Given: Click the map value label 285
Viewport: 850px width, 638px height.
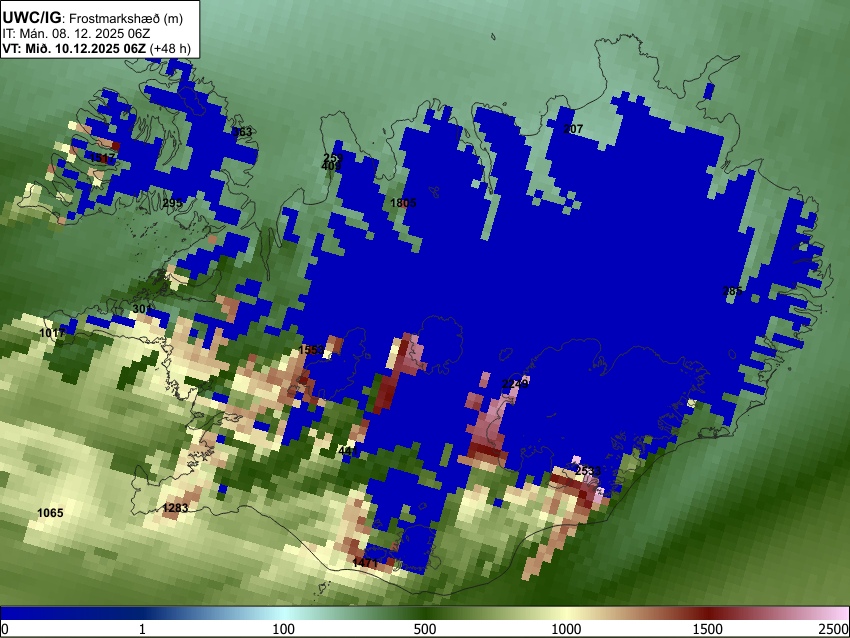Looking at the screenshot, I should coord(732,291).
